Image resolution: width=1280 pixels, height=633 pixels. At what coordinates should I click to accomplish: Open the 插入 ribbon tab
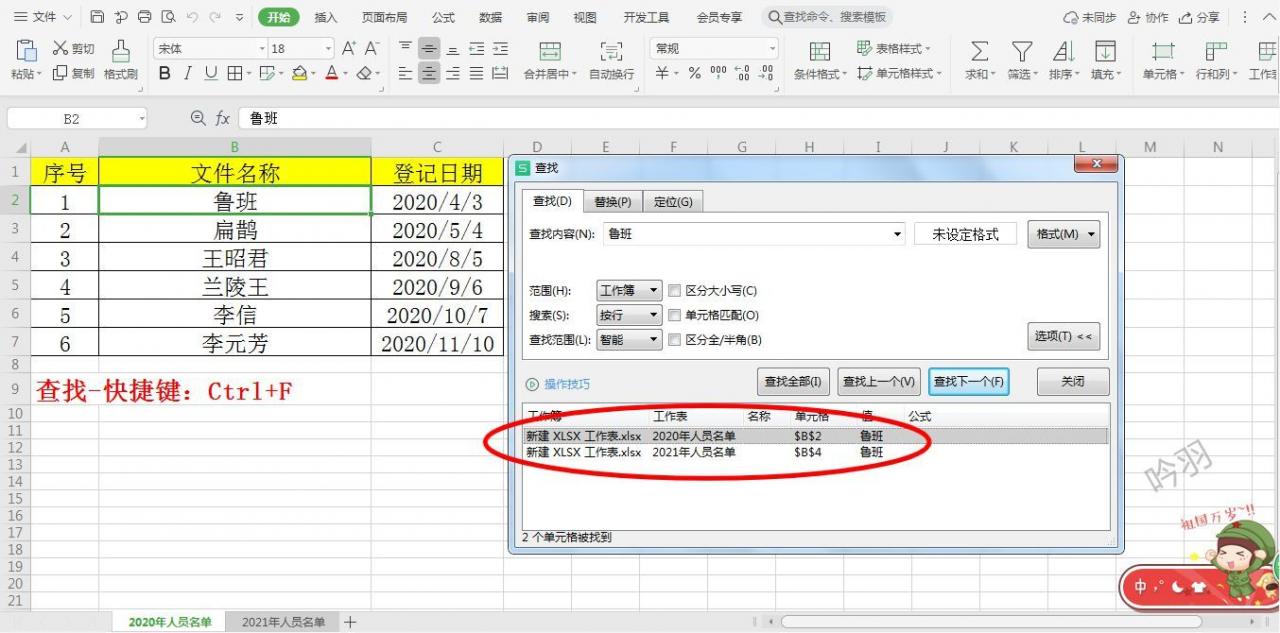tap(326, 17)
